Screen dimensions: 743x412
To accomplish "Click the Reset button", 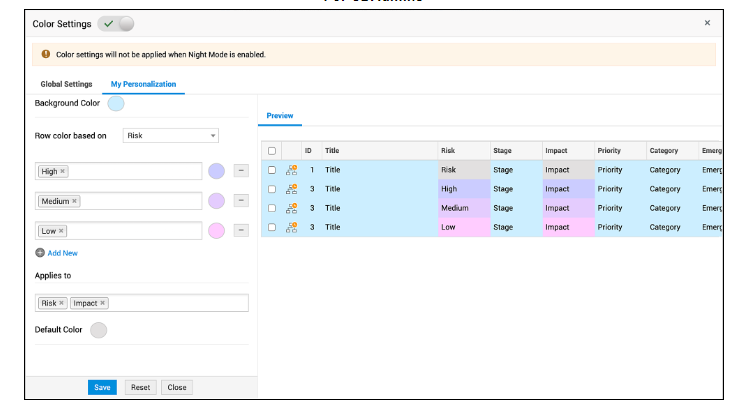I will coord(140,387).
